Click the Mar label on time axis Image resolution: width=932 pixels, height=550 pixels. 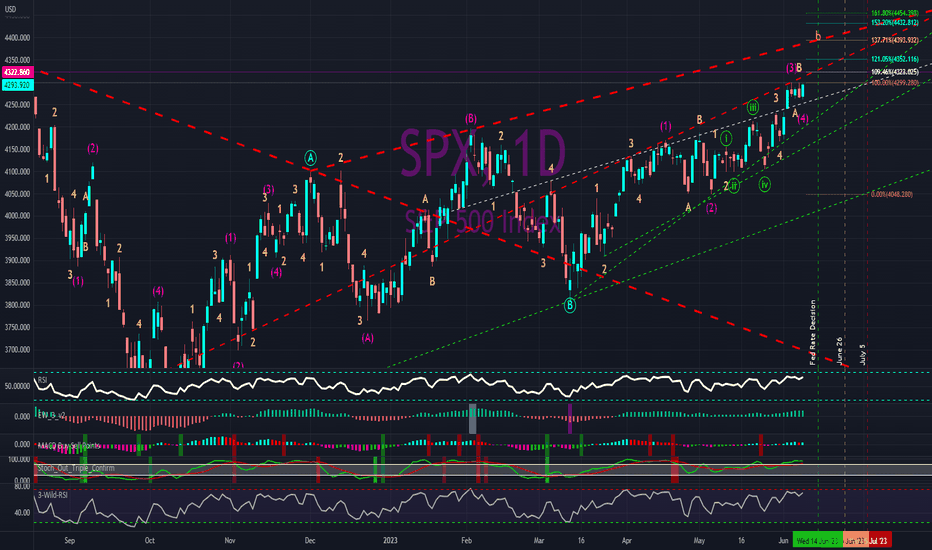point(539,540)
